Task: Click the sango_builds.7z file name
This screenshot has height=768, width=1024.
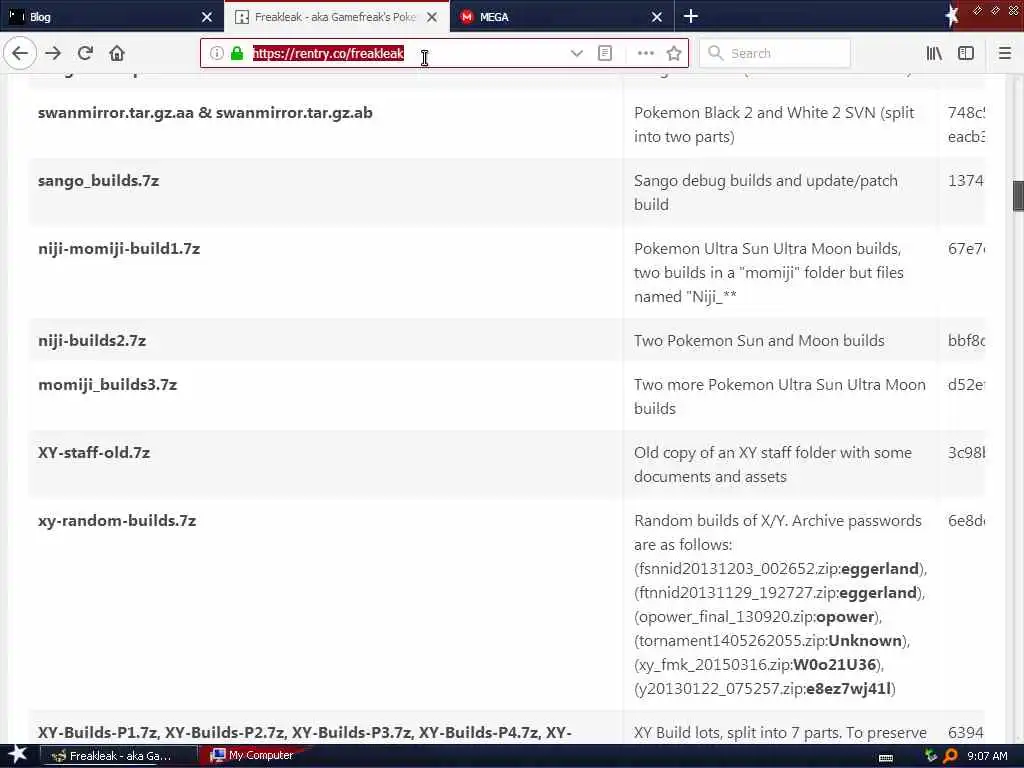Action: pos(99,181)
